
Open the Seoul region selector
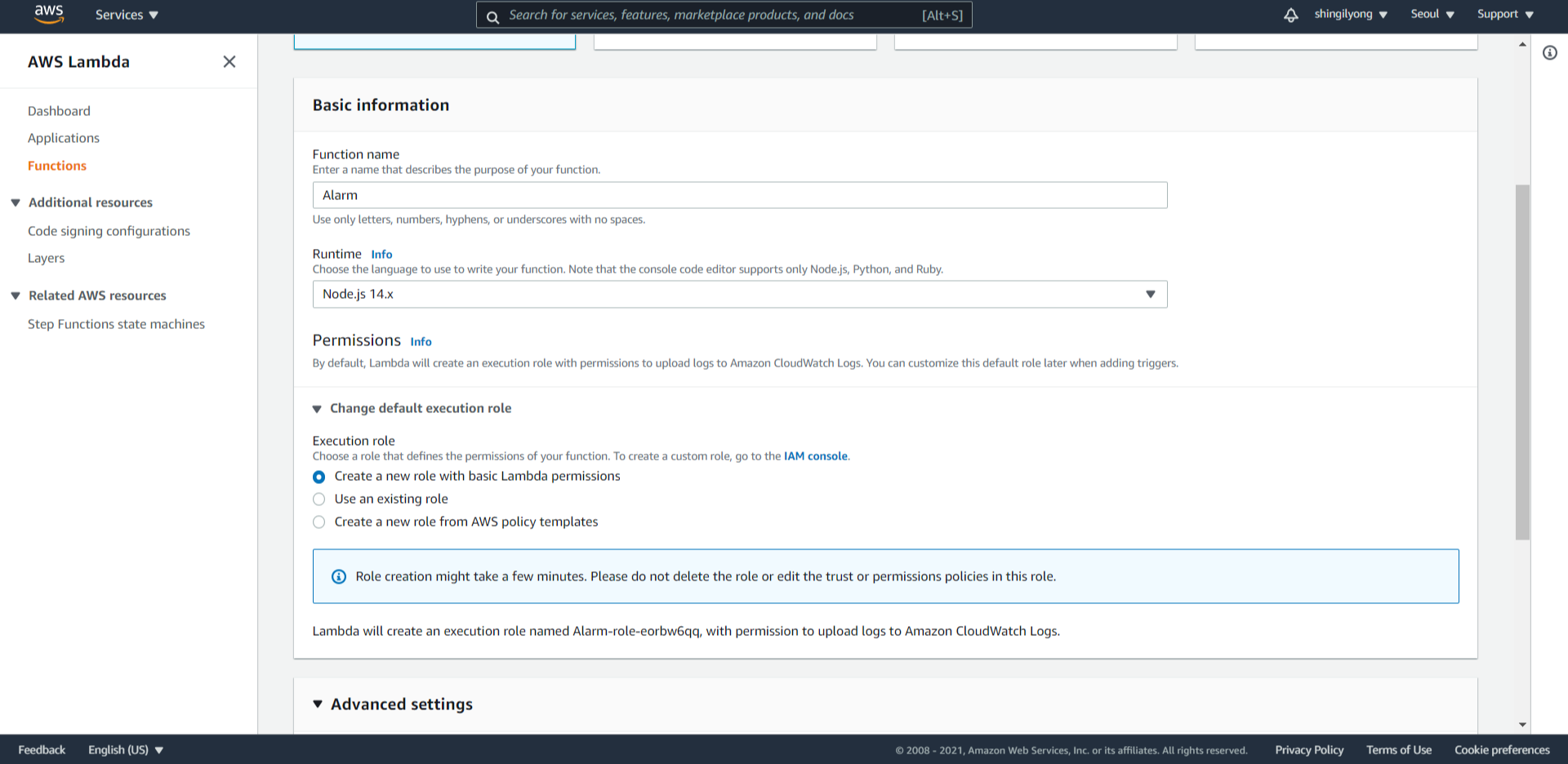[1432, 14]
